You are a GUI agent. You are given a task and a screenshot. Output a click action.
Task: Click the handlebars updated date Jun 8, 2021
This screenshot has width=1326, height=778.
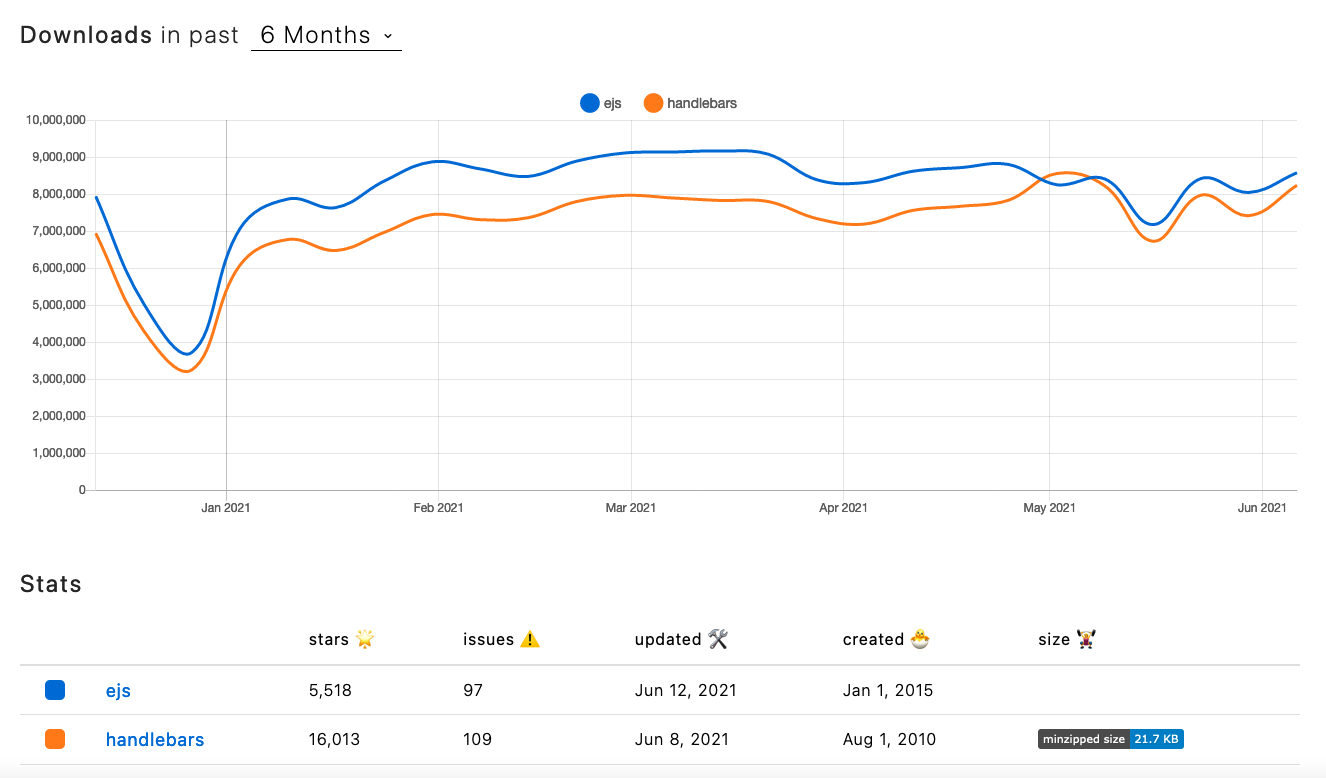(x=682, y=740)
